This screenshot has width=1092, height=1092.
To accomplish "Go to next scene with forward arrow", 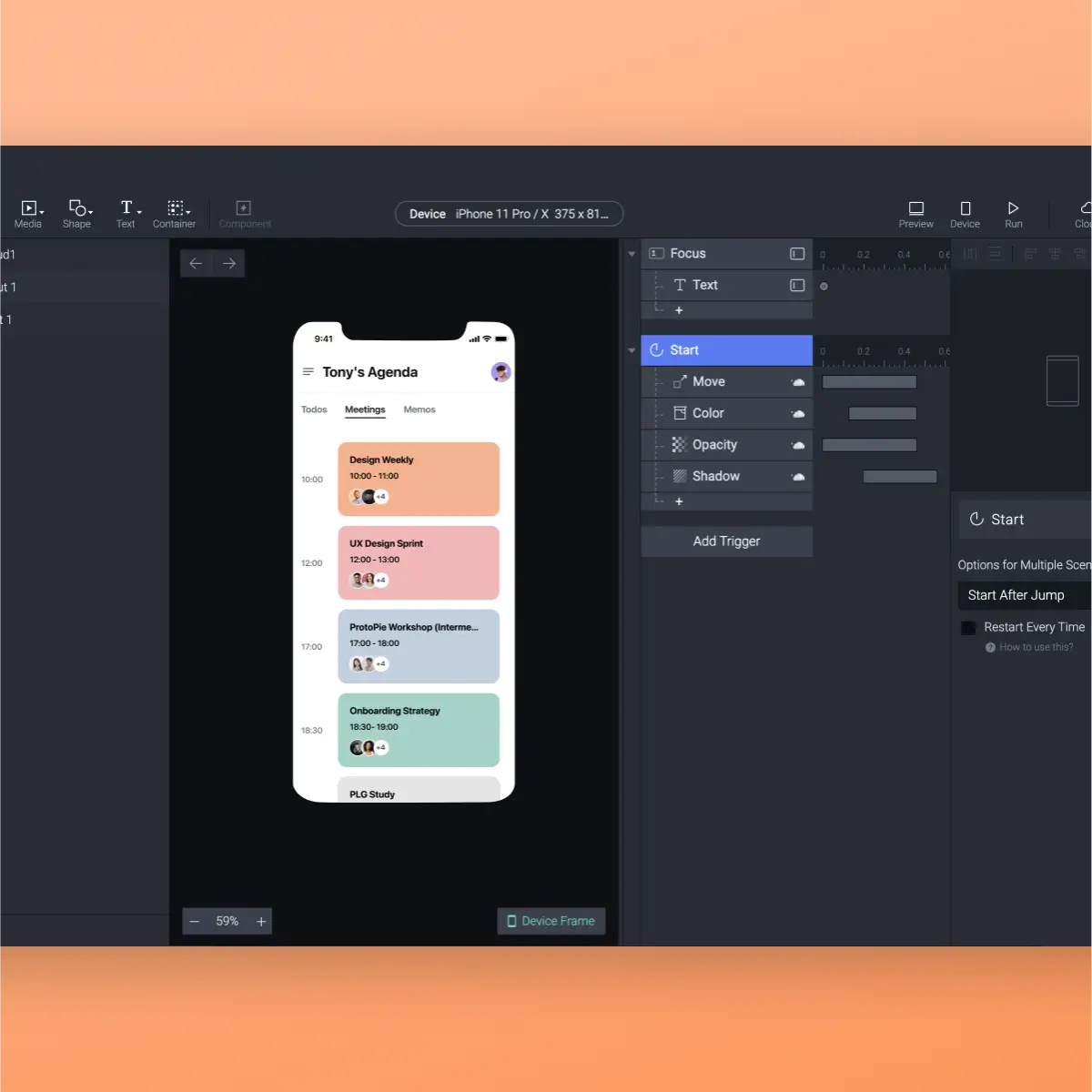I will 229,263.
